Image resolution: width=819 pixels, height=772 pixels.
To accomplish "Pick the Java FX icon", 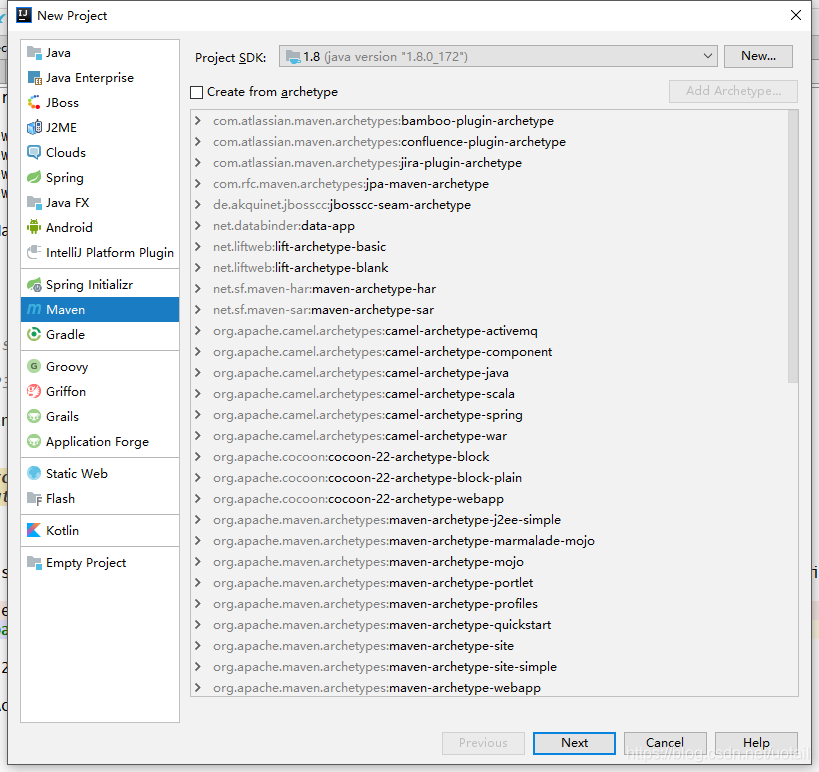I will coord(34,203).
